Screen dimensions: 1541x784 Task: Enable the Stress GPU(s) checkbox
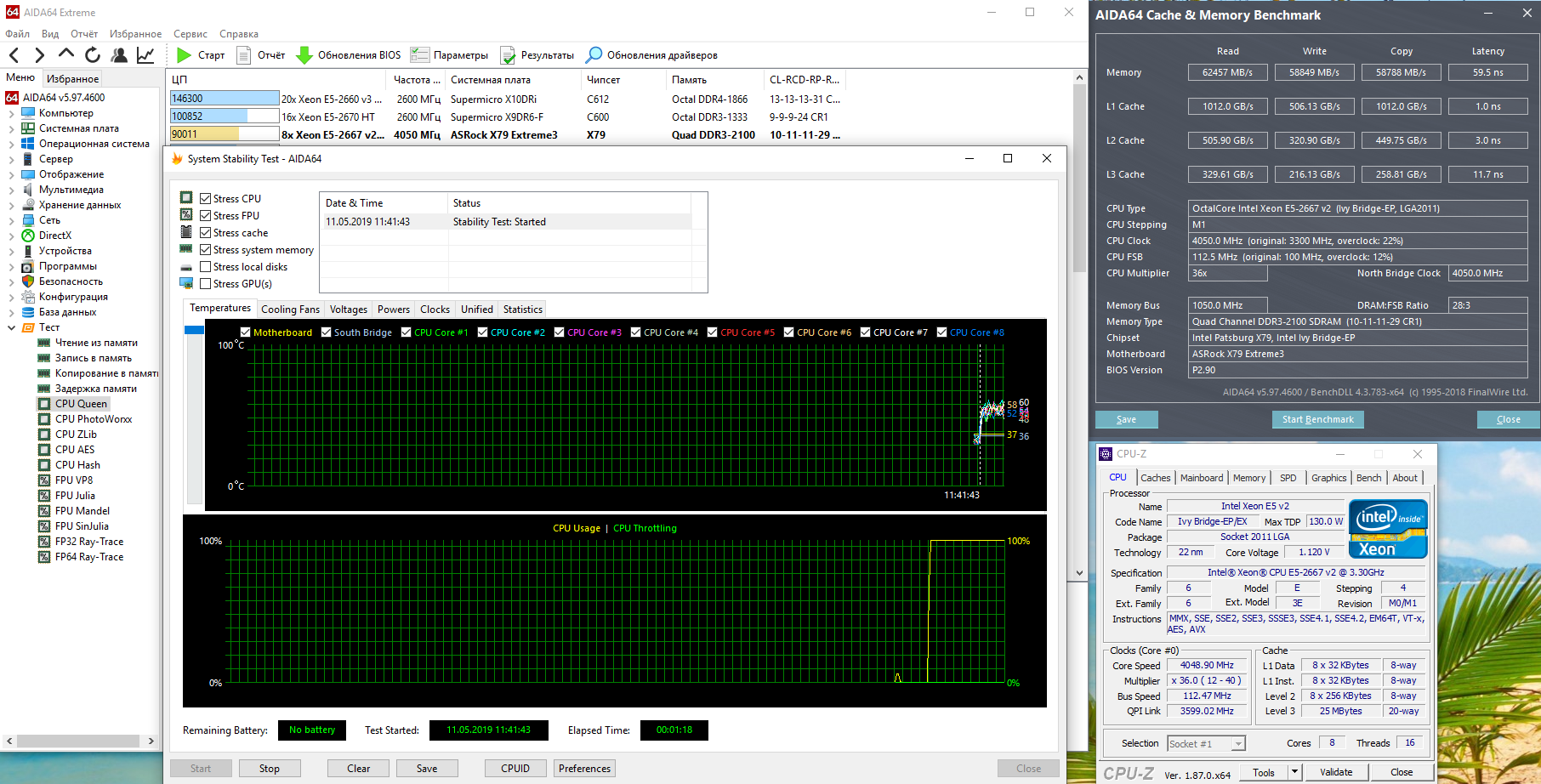pos(205,284)
